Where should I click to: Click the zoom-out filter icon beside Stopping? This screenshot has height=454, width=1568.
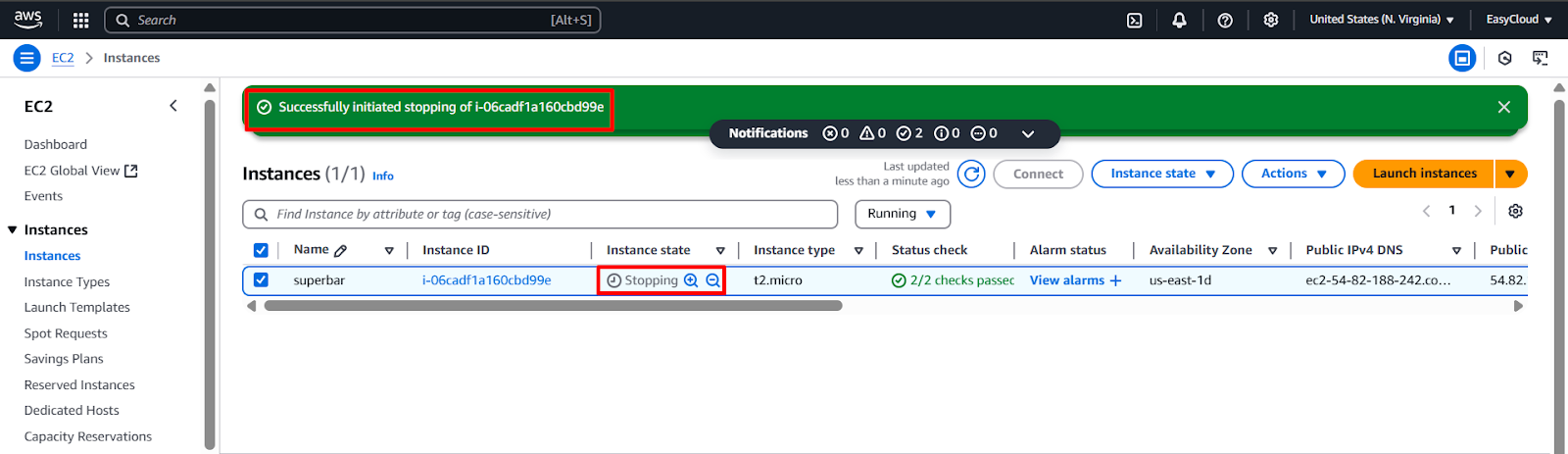(713, 280)
